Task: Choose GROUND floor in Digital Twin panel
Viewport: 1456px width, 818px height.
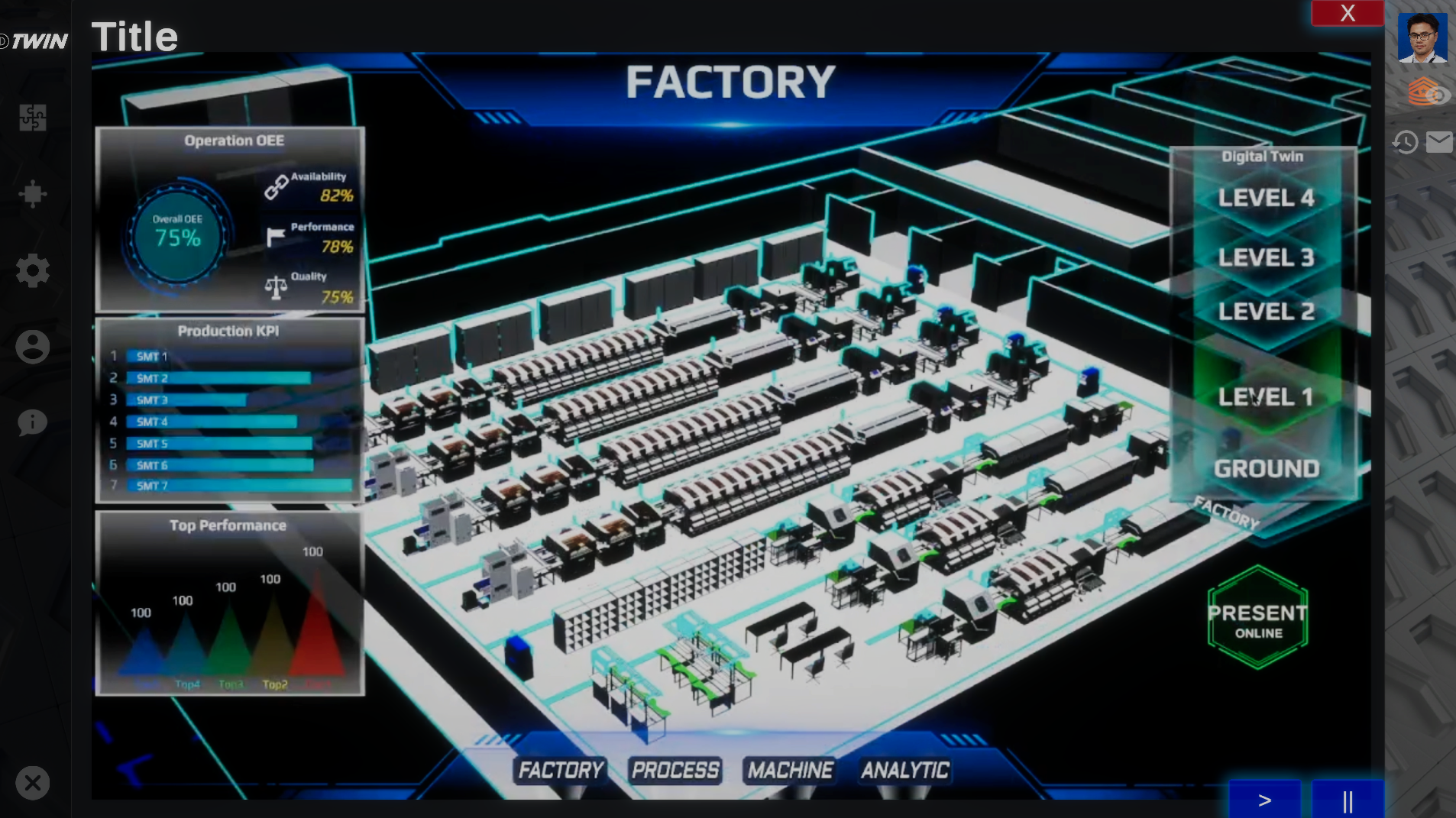Action: click(x=1266, y=468)
